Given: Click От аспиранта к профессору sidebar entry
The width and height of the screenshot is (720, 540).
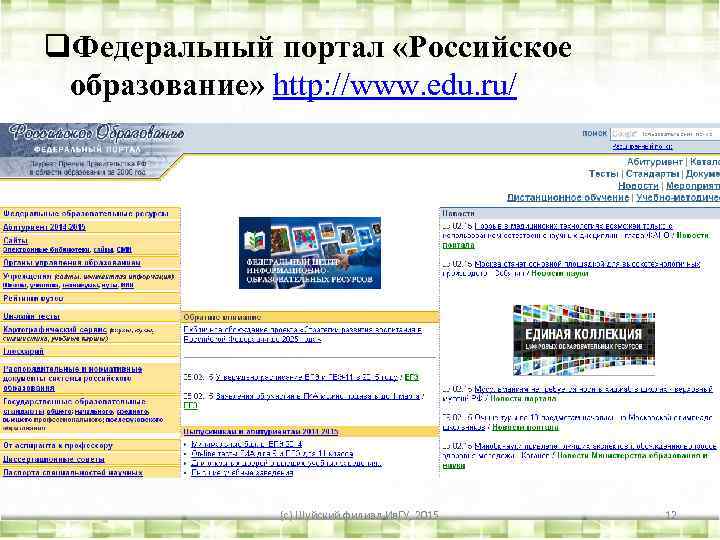Looking at the screenshot, I should coord(58,445).
